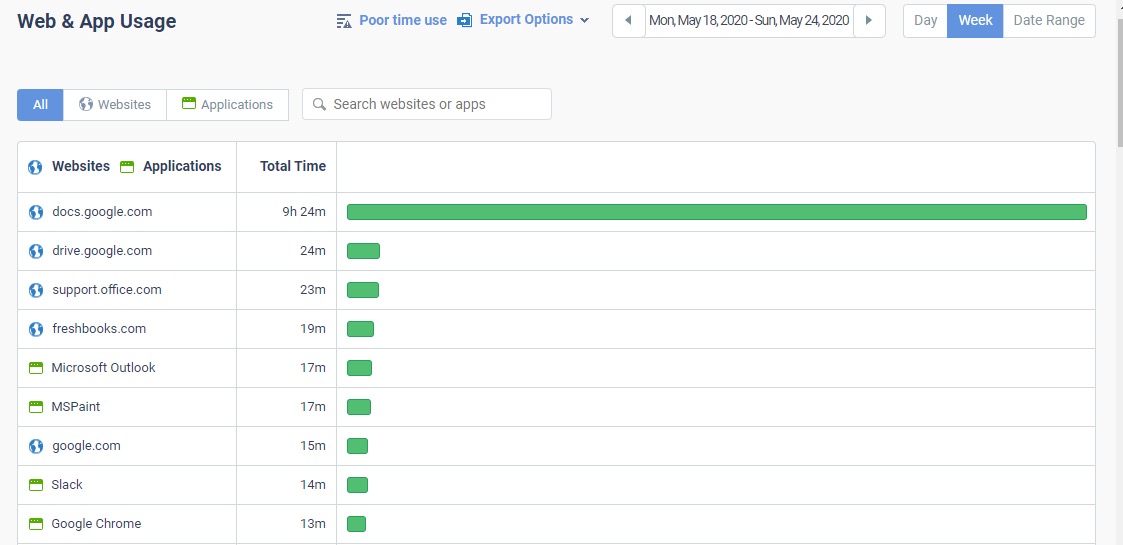1123x545 pixels.
Task: Click the freshbooks.com globe icon
Action: (36, 329)
